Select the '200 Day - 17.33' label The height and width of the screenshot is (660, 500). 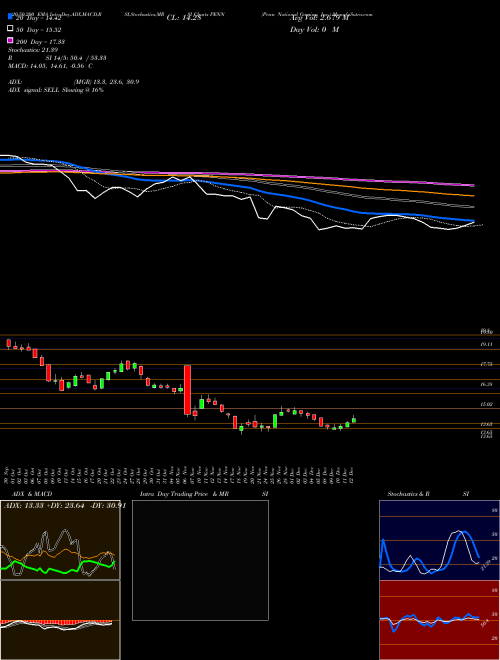(x=40, y=42)
